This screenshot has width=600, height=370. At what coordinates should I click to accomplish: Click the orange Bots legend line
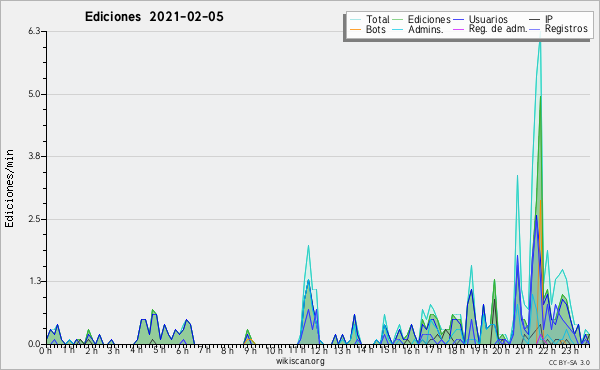point(355,29)
